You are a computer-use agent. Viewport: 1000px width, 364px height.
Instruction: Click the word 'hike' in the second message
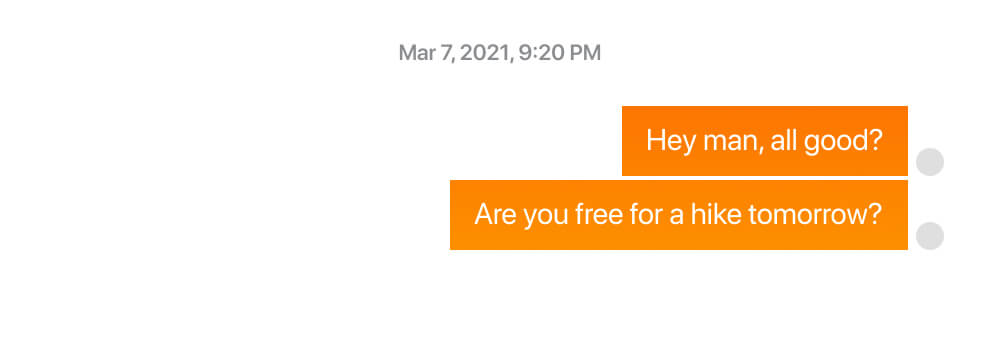(714, 215)
